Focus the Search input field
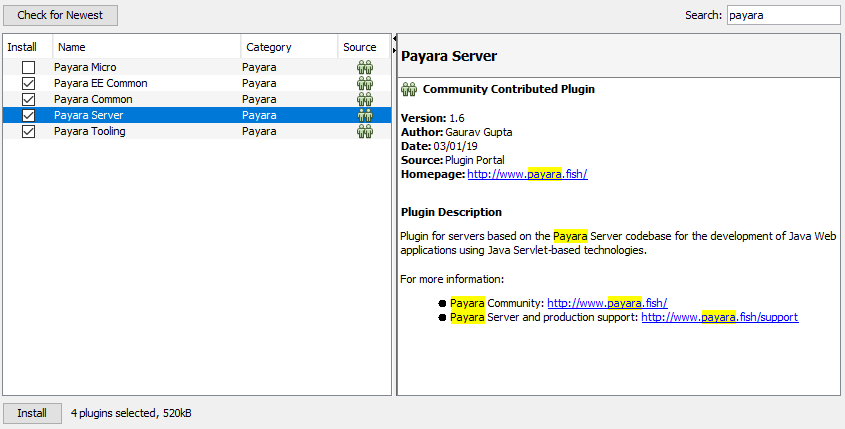845x429 pixels. (x=783, y=15)
